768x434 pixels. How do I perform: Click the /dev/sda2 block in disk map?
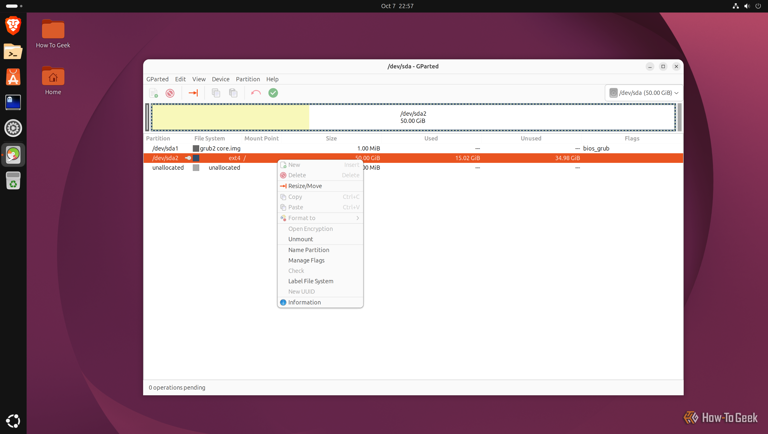pos(413,117)
